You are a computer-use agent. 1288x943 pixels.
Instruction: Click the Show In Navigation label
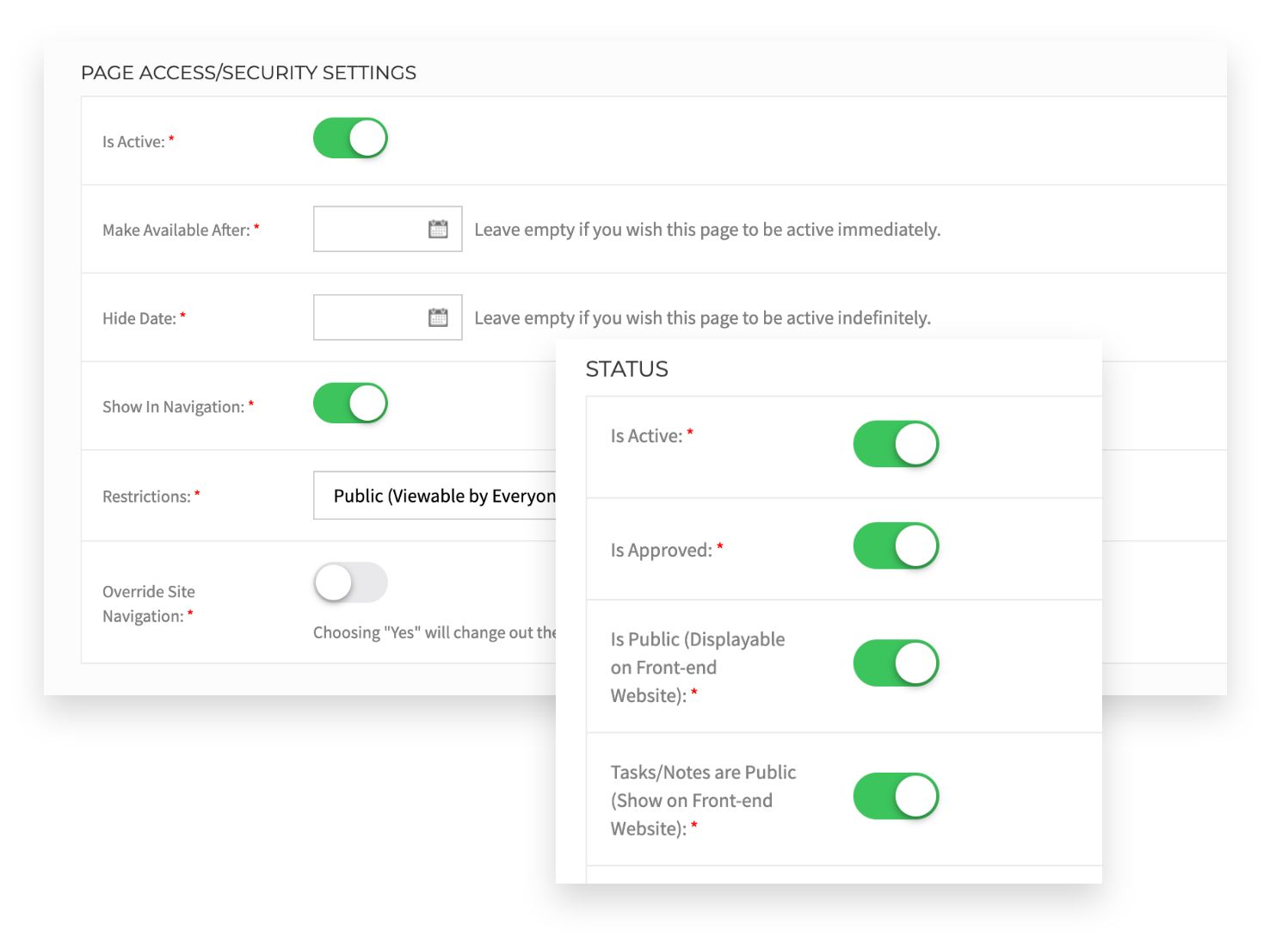click(173, 407)
